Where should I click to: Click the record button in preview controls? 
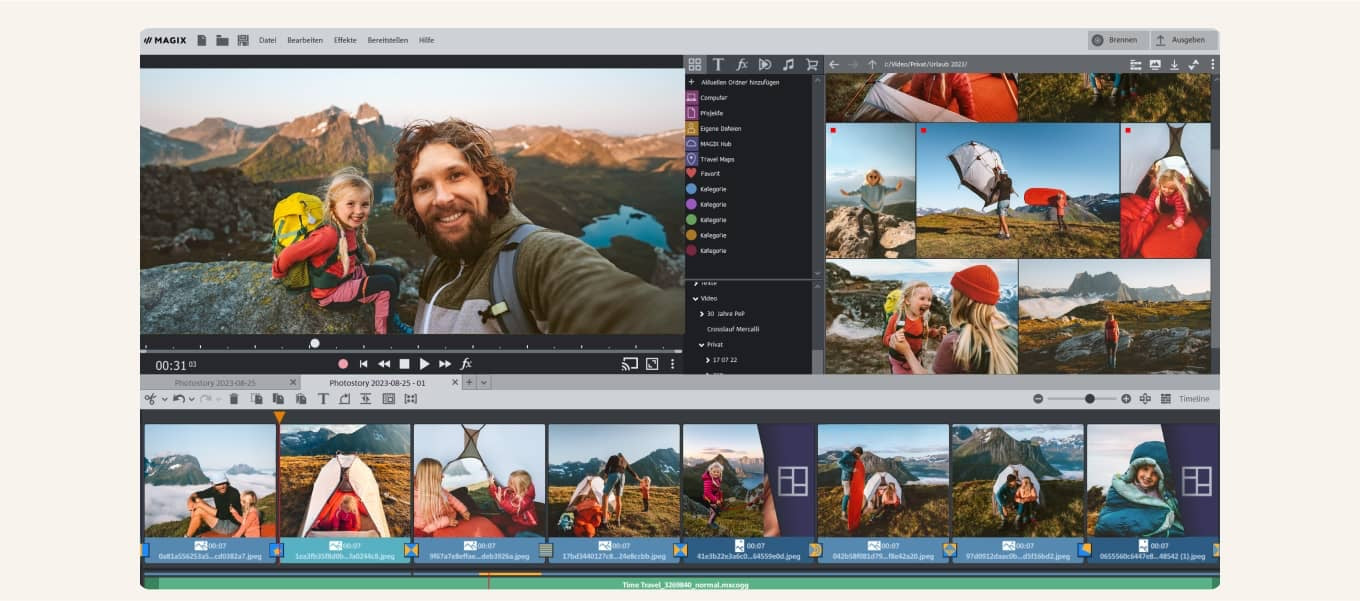pyautogui.click(x=343, y=364)
